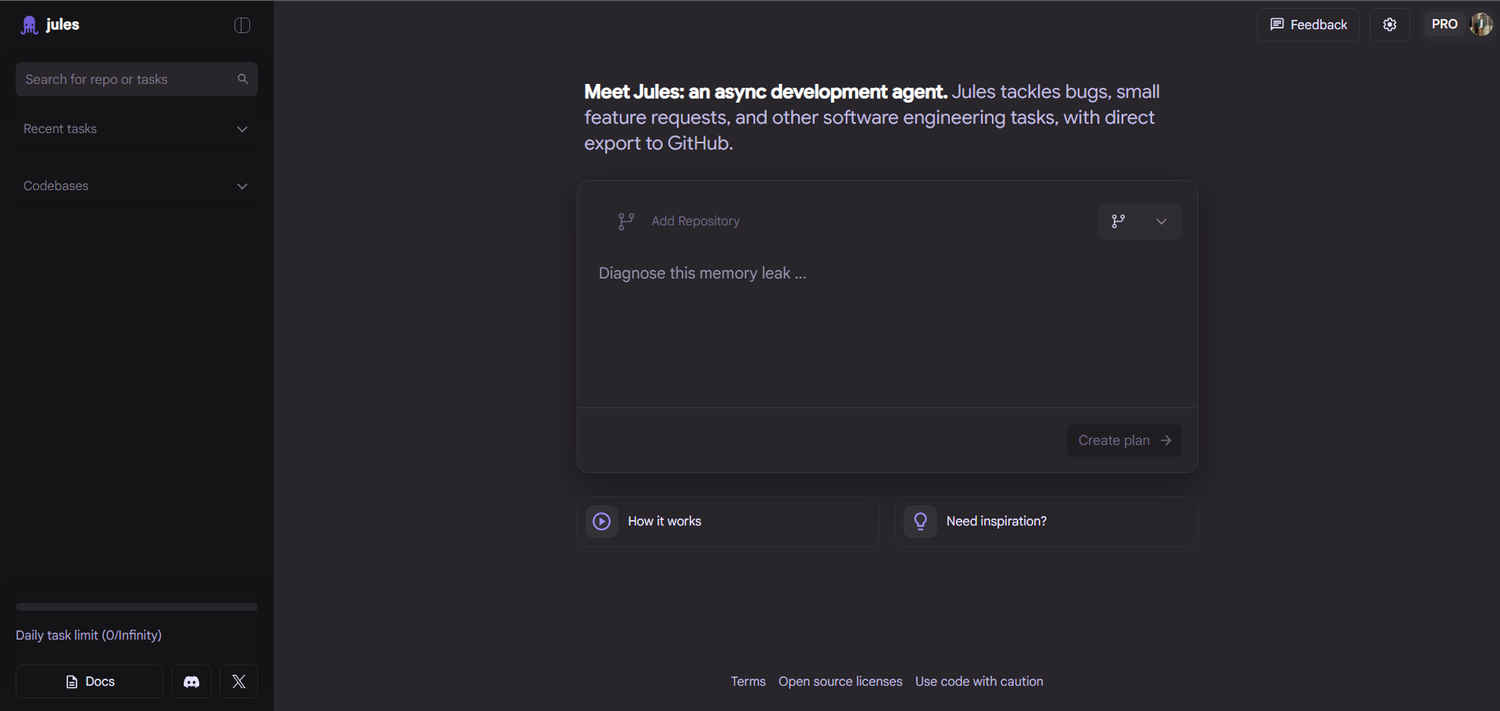
Task: Click the user profile avatar
Action: (x=1481, y=25)
